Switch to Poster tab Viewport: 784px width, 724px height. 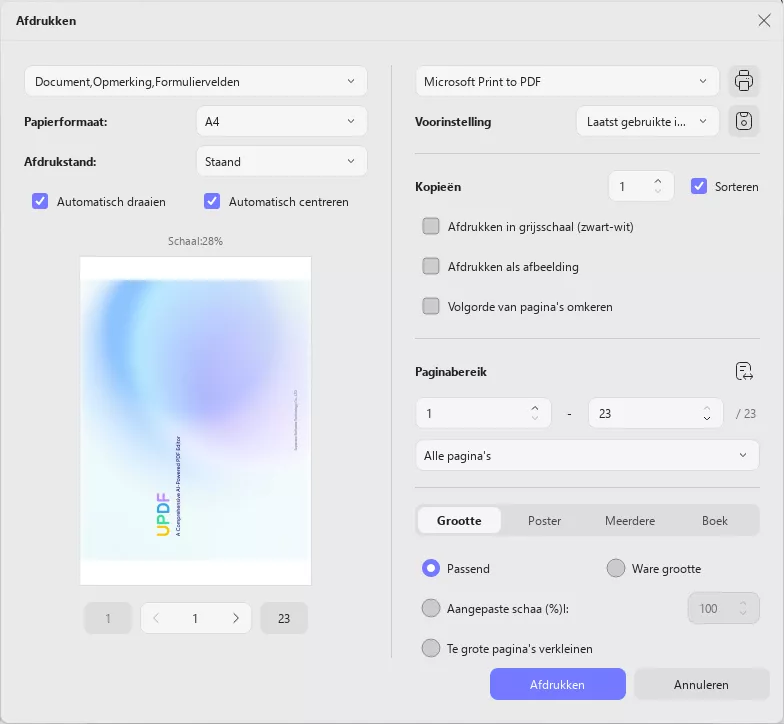pos(544,520)
